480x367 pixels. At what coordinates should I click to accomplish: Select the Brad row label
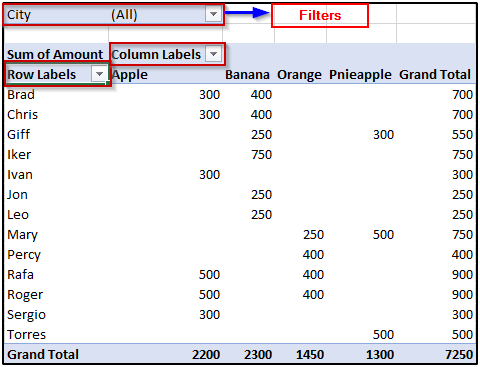click(x=21, y=95)
